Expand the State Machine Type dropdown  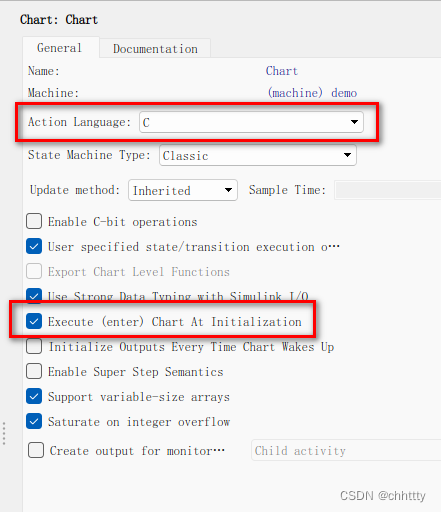pyautogui.click(x=258, y=155)
